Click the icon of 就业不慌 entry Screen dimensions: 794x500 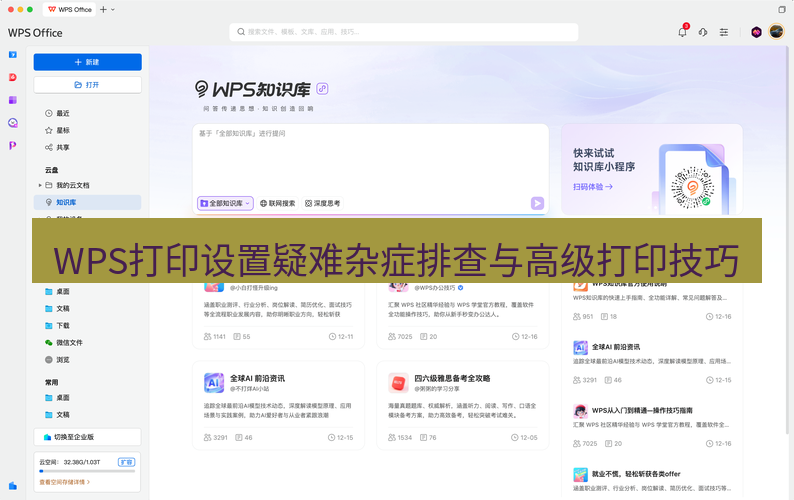580,475
